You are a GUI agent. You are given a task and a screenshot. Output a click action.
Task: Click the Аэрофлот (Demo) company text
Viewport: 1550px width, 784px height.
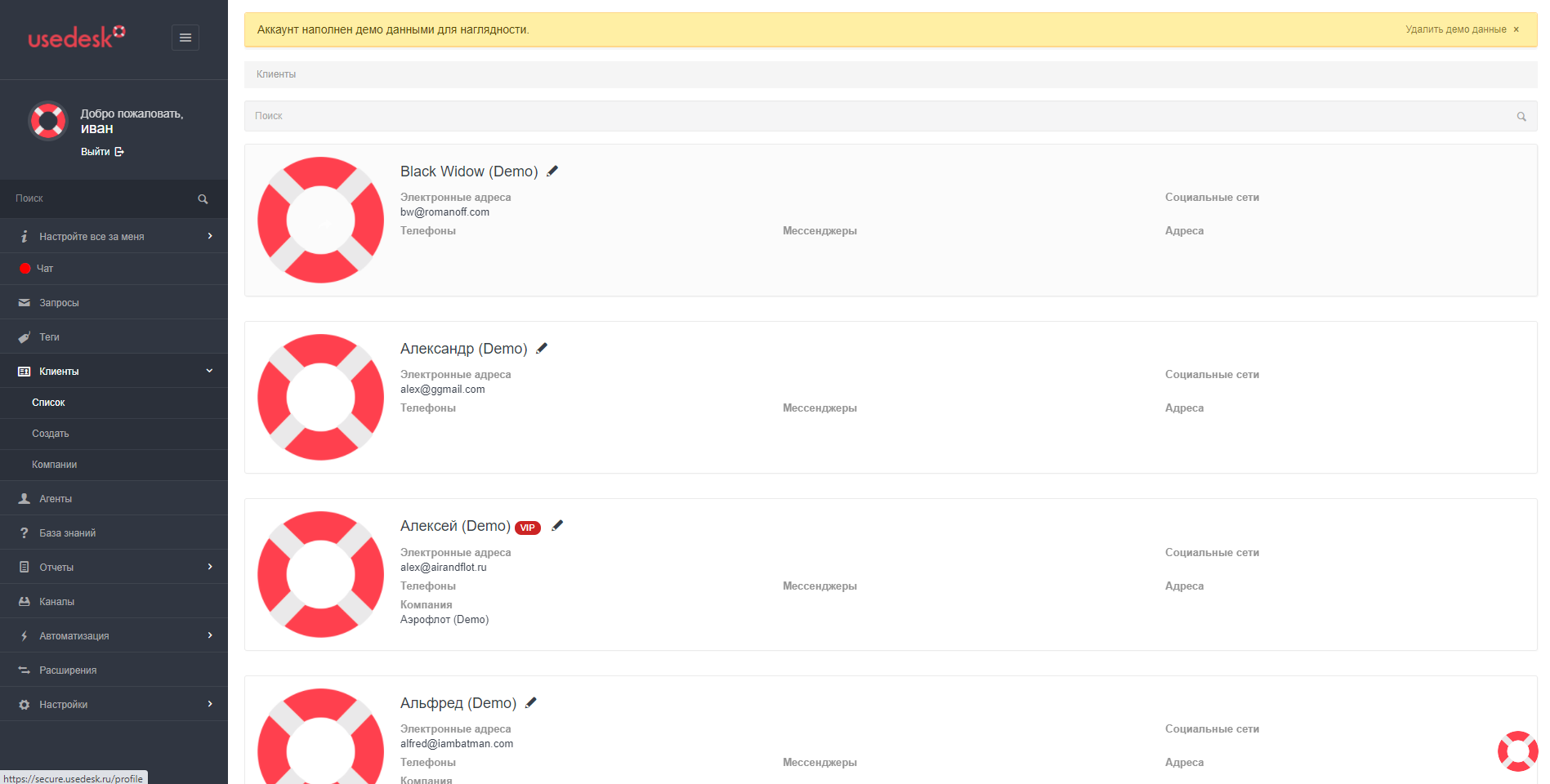(x=444, y=620)
